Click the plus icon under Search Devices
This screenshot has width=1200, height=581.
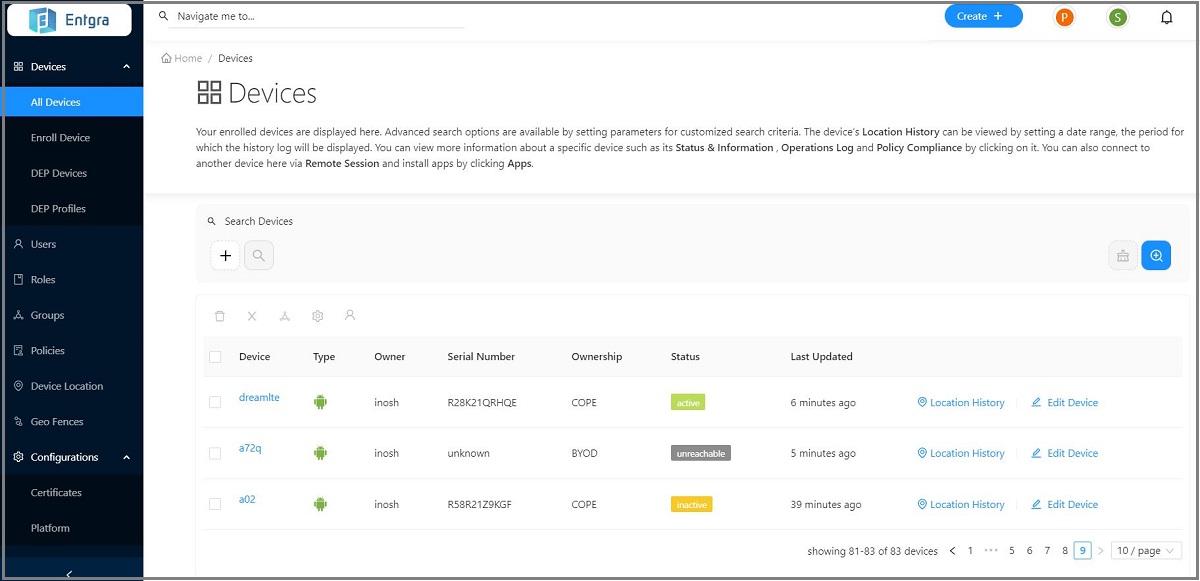(225, 256)
